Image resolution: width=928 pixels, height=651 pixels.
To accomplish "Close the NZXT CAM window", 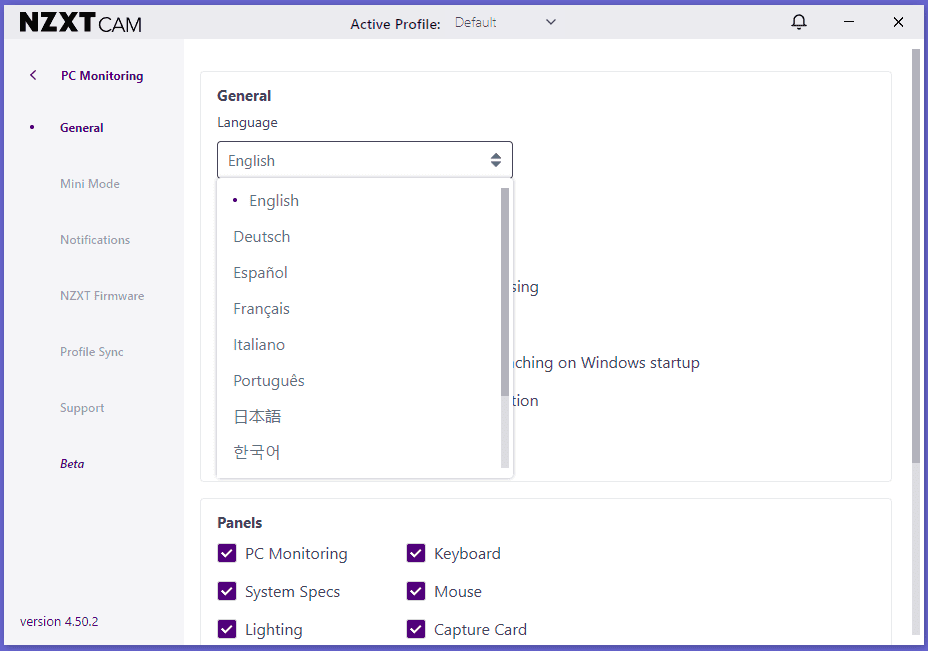I will (898, 22).
